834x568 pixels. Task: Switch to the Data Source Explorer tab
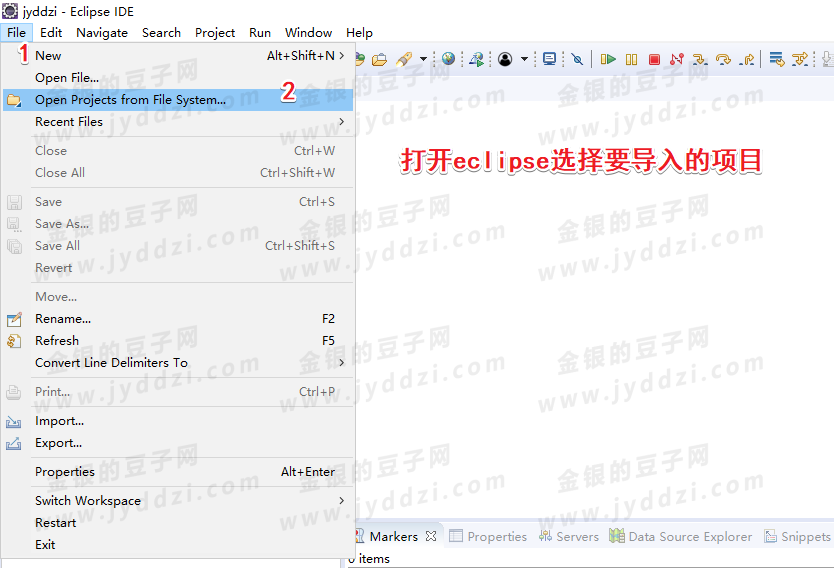681,537
